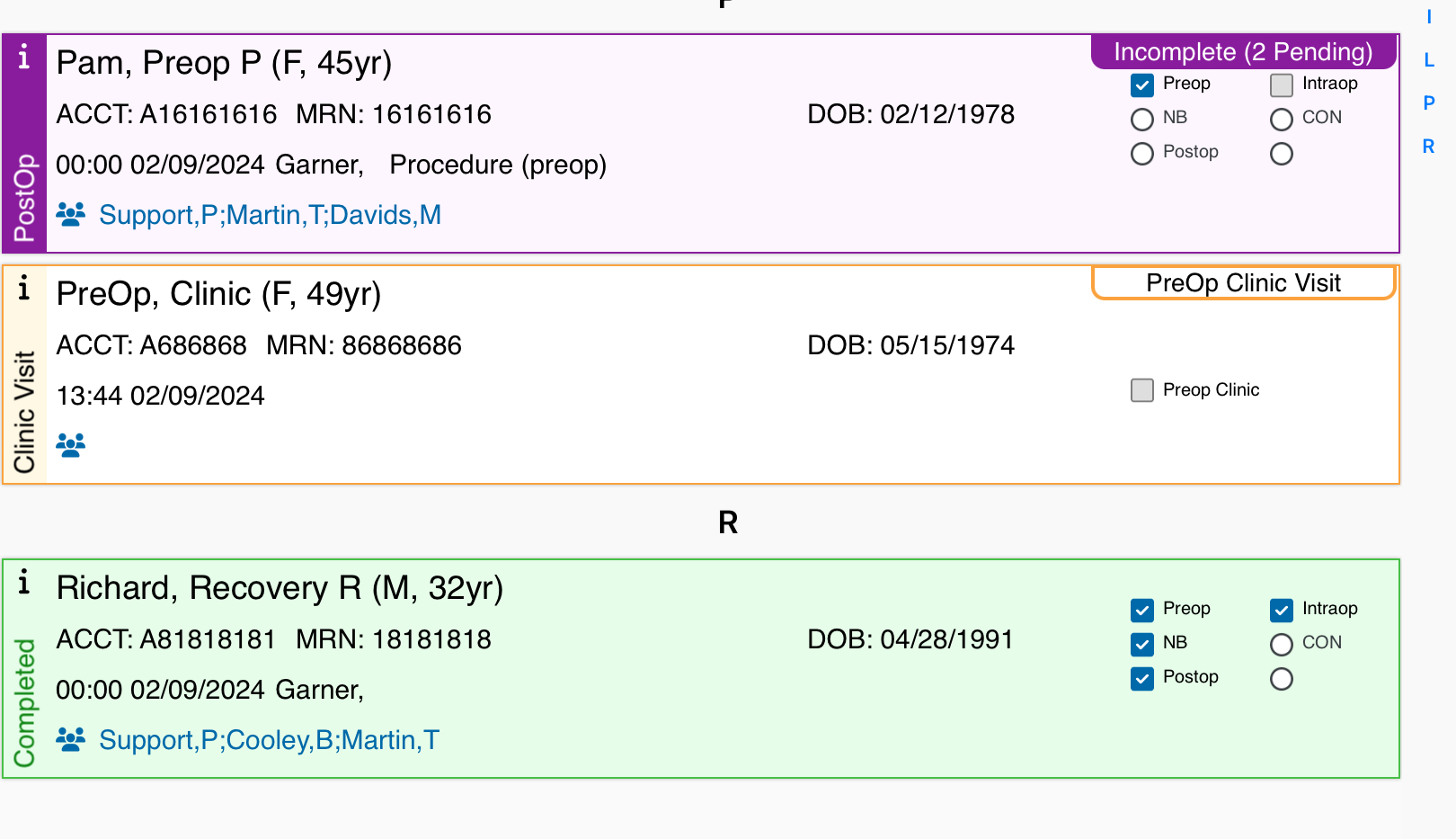Open the Incomplete (2 Pending) status badge
Viewport: 1456px width, 839px height.
click(x=1244, y=52)
